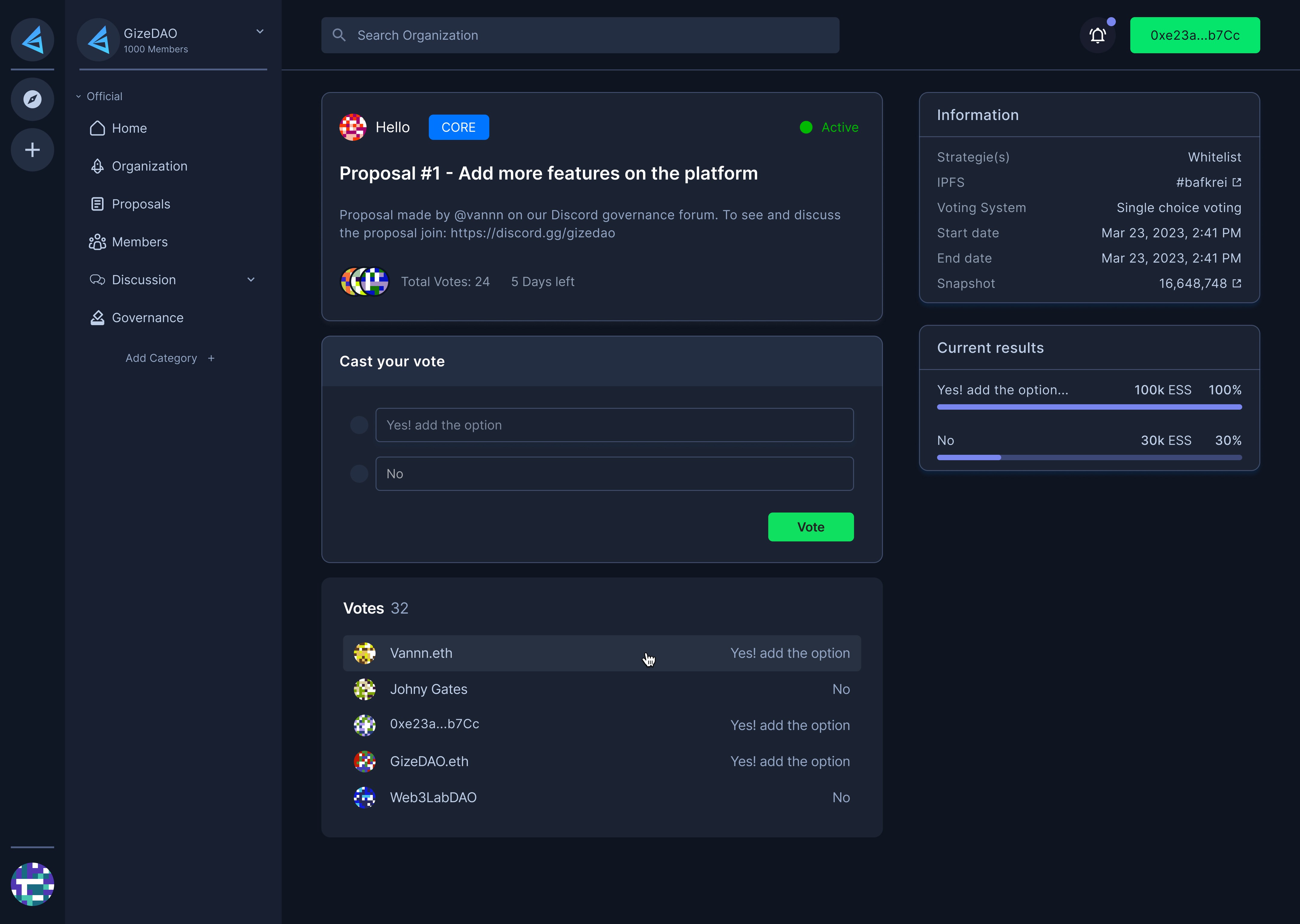Click the user avatar at bottom left
The height and width of the screenshot is (924, 1300).
click(32, 884)
